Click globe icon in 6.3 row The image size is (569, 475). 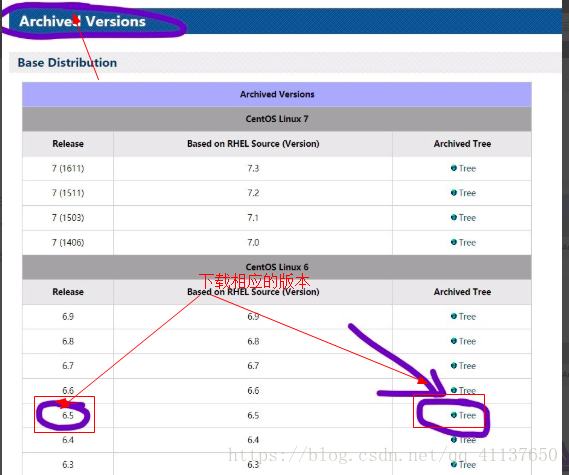pyautogui.click(x=454, y=464)
